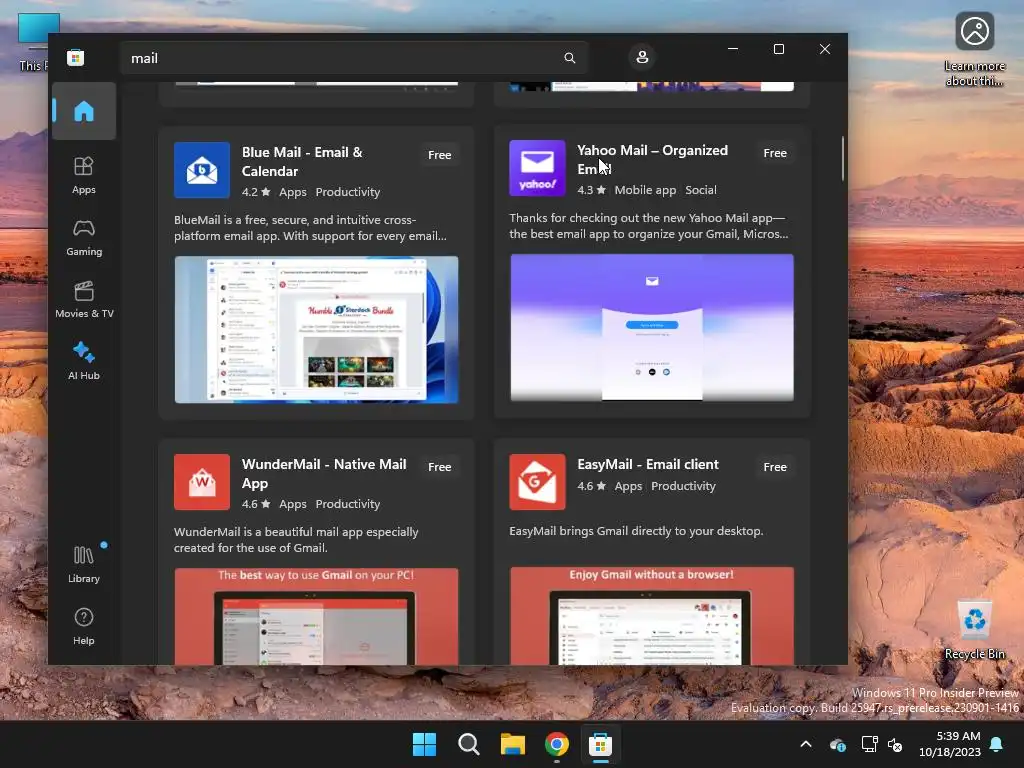Image resolution: width=1024 pixels, height=768 pixels.
Task: Click the results vertical scrollbar thumb
Action: click(x=842, y=158)
